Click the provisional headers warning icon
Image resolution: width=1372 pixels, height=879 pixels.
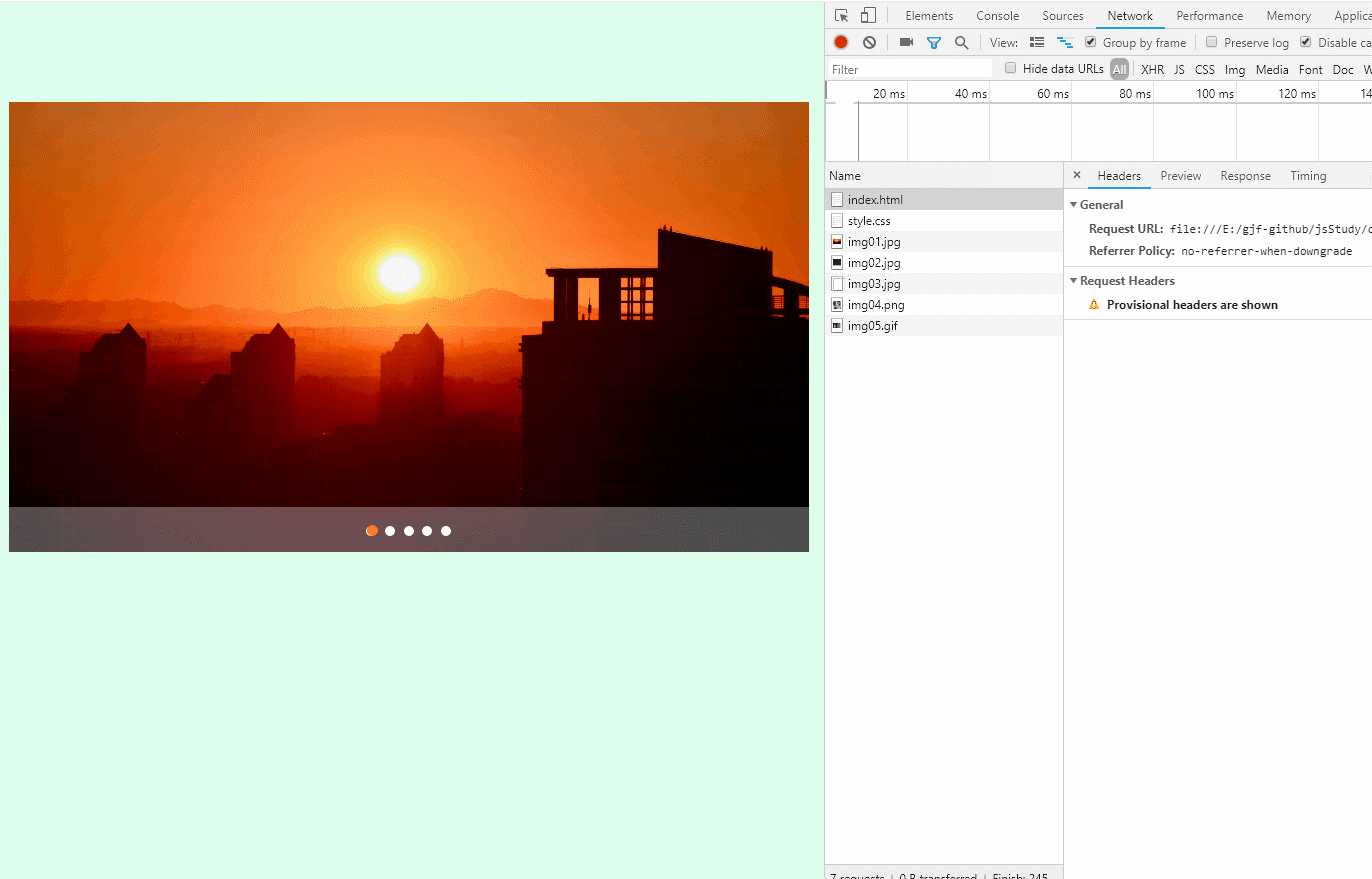(1094, 305)
